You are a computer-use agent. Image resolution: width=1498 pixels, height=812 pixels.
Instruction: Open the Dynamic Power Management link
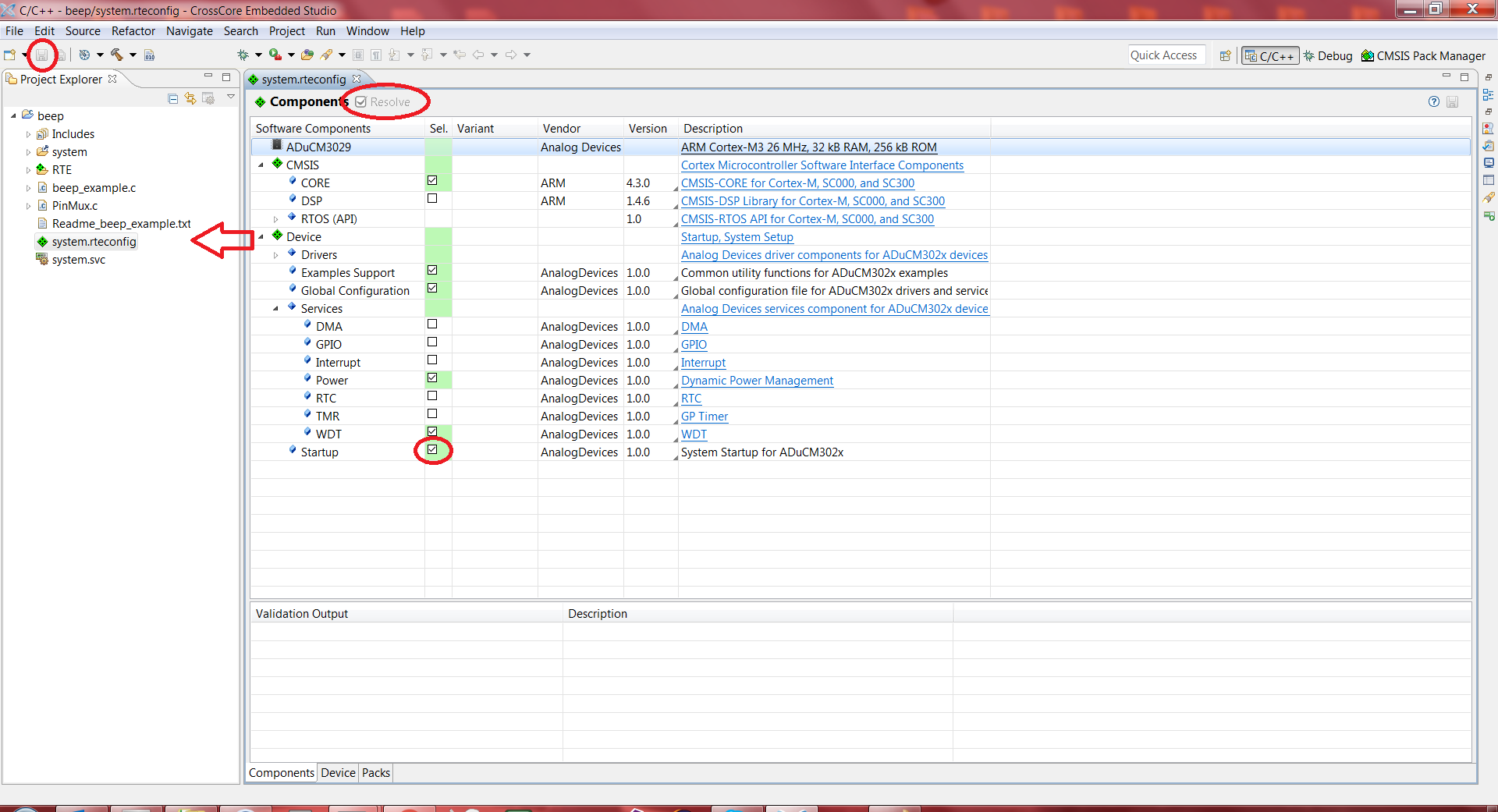pos(757,381)
